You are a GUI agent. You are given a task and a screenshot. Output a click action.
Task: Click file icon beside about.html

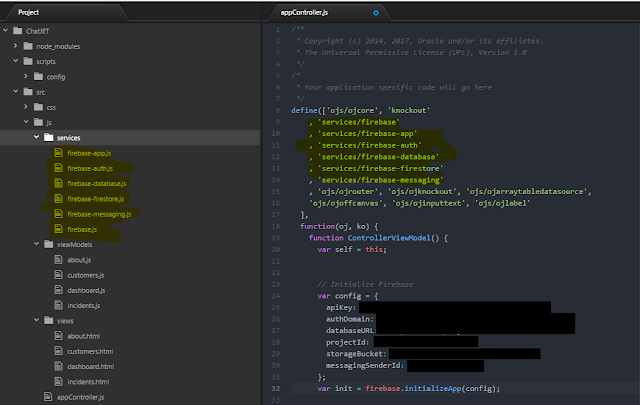[58, 336]
